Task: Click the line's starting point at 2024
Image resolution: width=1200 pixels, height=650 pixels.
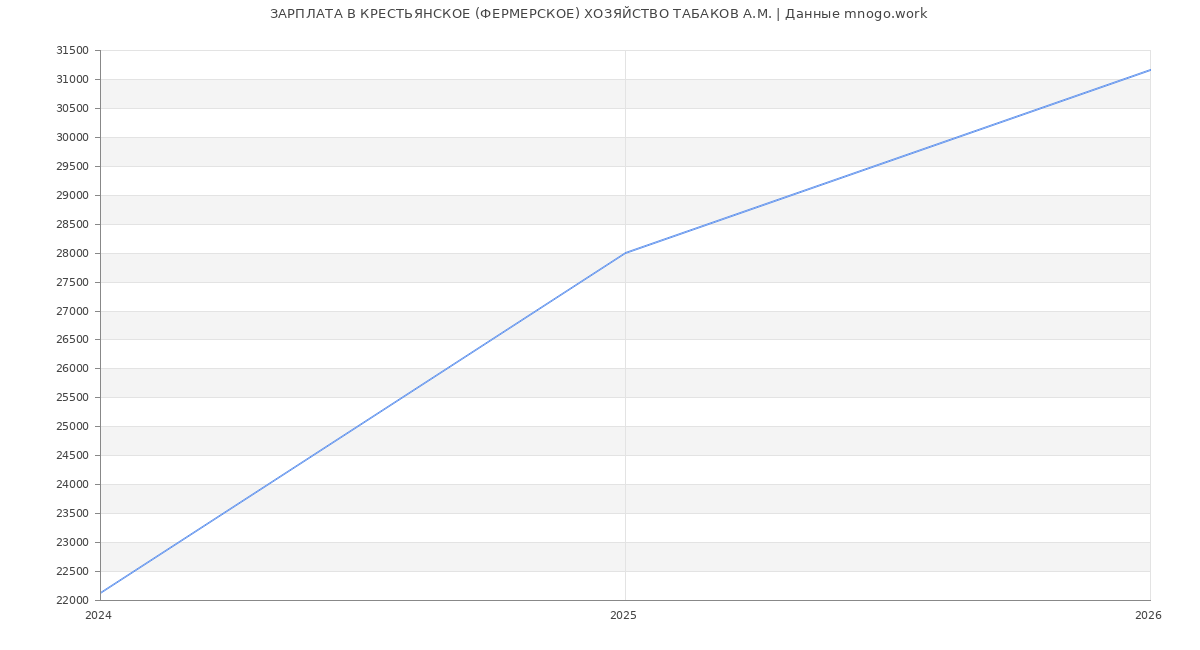Action: 101,593
